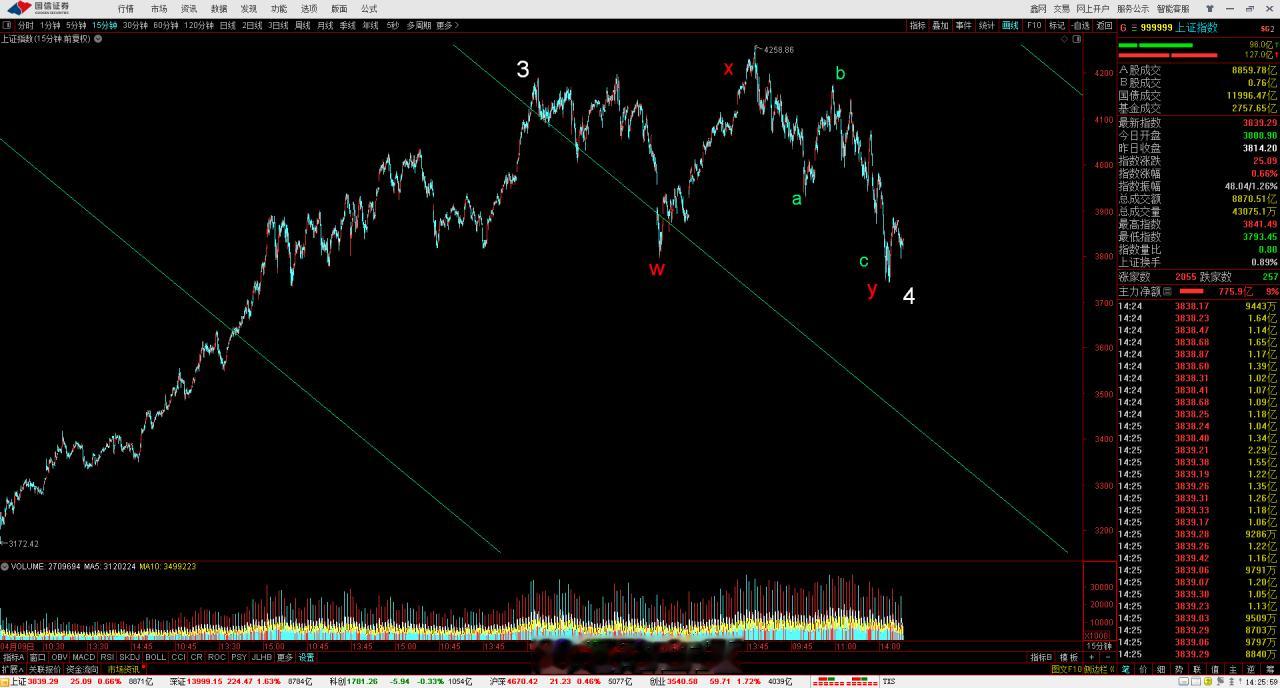Screen dimensions: 1280x688
Task: Open the 行情 menu
Action: tap(125, 8)
